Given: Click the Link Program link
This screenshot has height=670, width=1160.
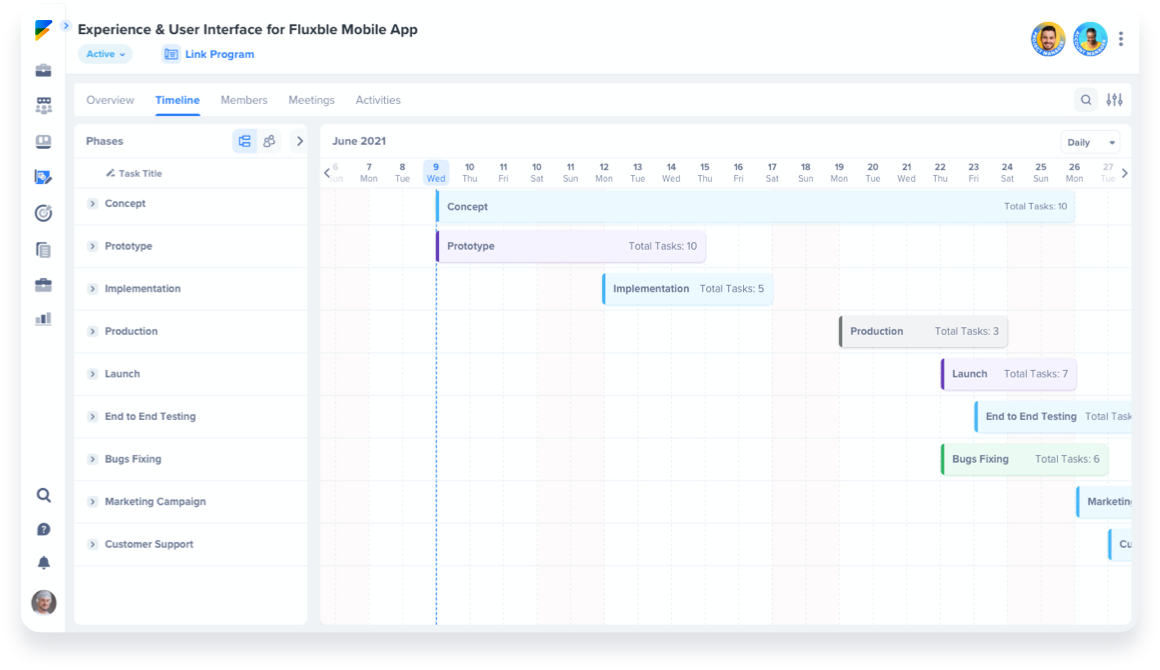Looking at the screenshot, I should 219,54.
